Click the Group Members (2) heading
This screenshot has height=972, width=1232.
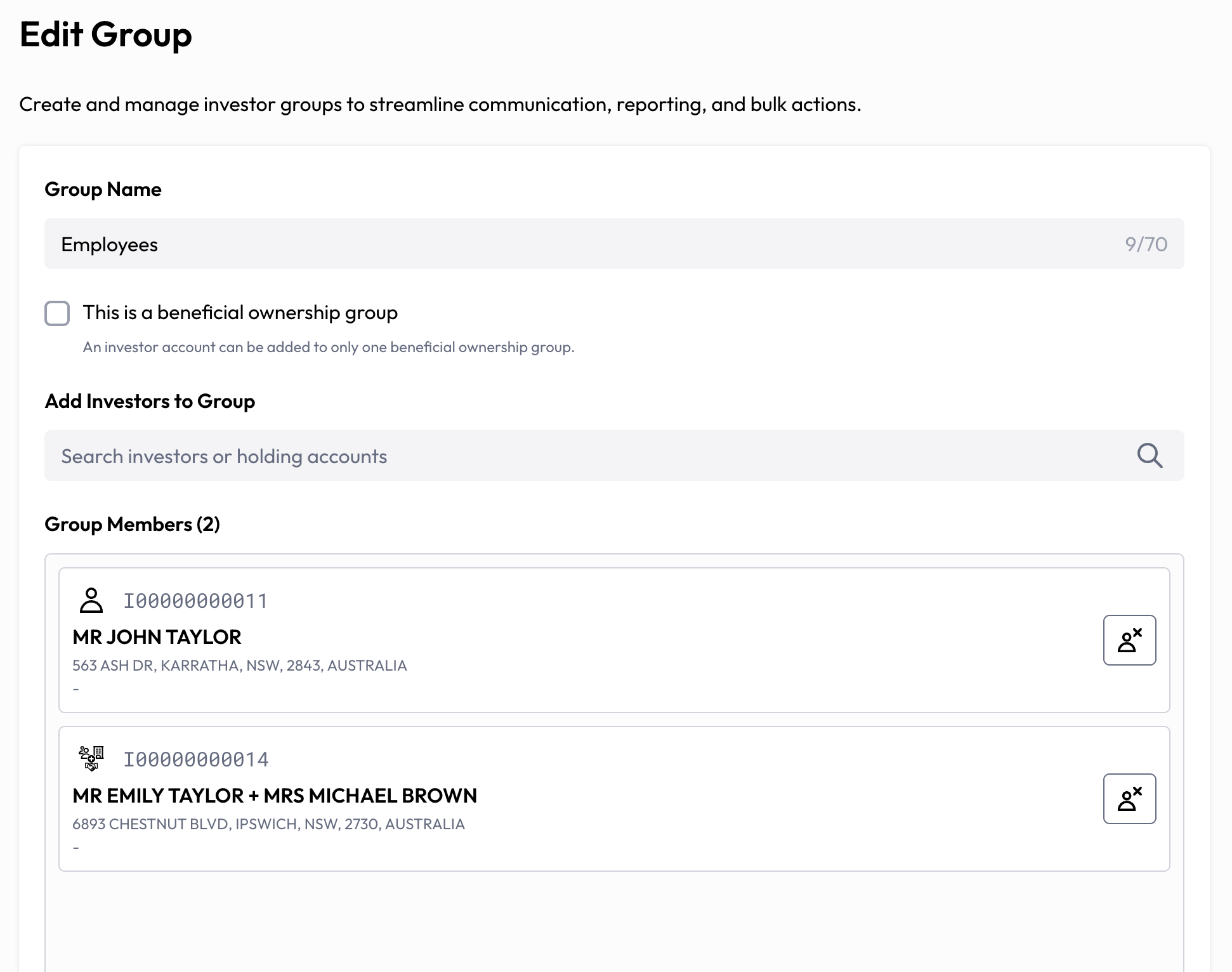click(x=133, y=524)
